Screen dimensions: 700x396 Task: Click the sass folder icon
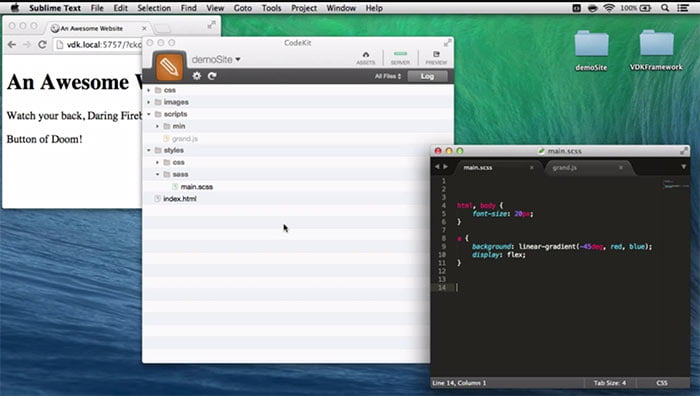pos(167,175)
